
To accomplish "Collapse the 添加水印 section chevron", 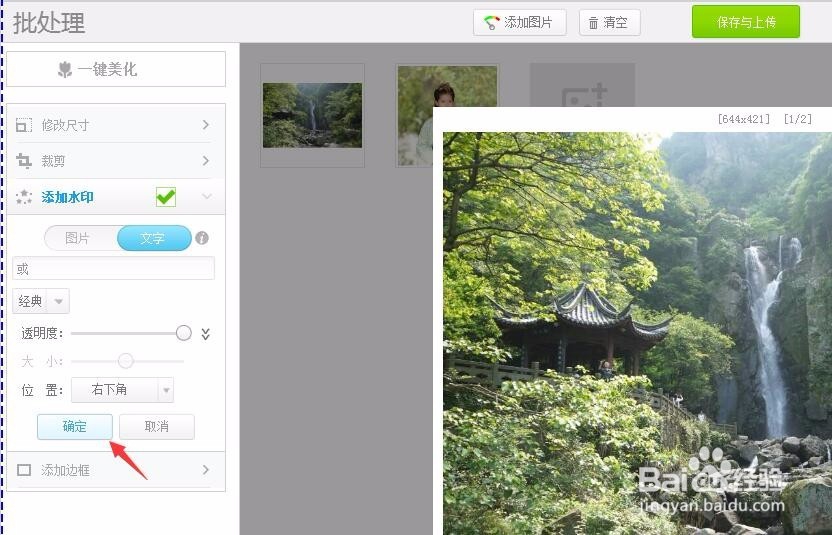I will (x=207, y=196).
